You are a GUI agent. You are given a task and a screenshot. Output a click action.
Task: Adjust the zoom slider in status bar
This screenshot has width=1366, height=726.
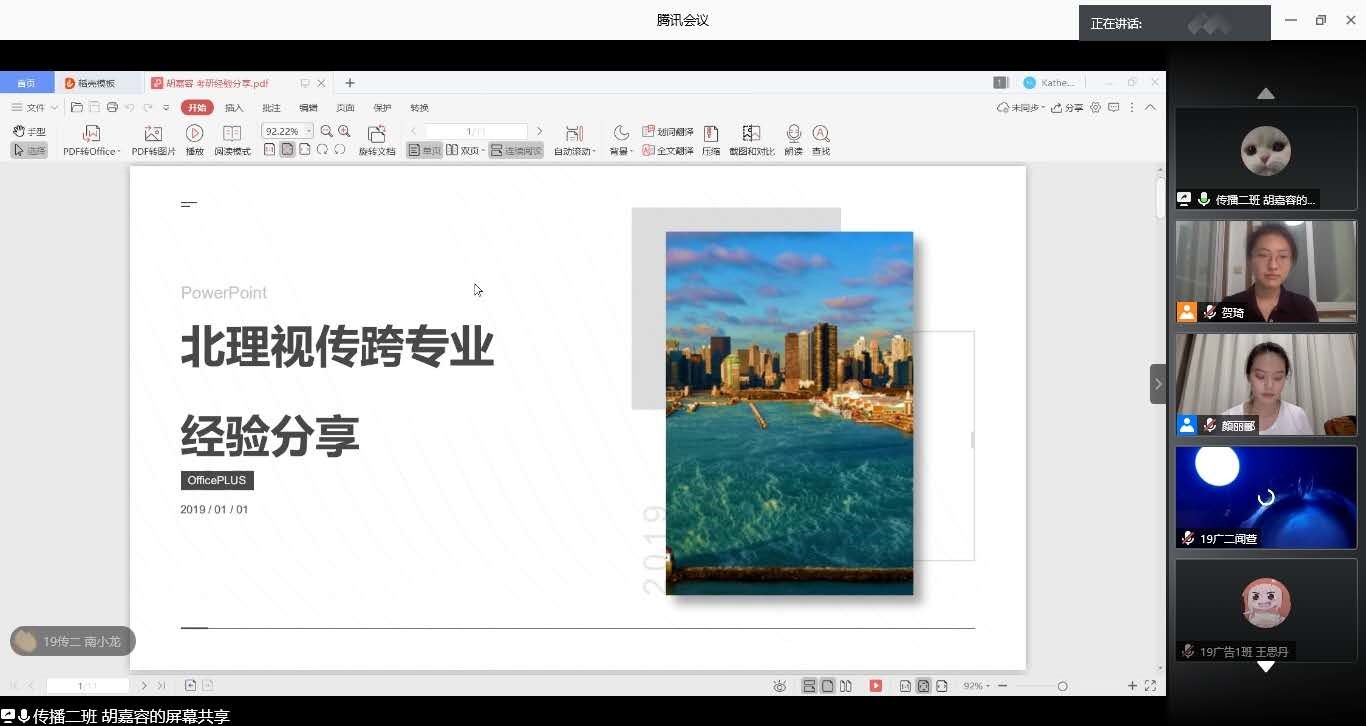tap(1062, 686)
